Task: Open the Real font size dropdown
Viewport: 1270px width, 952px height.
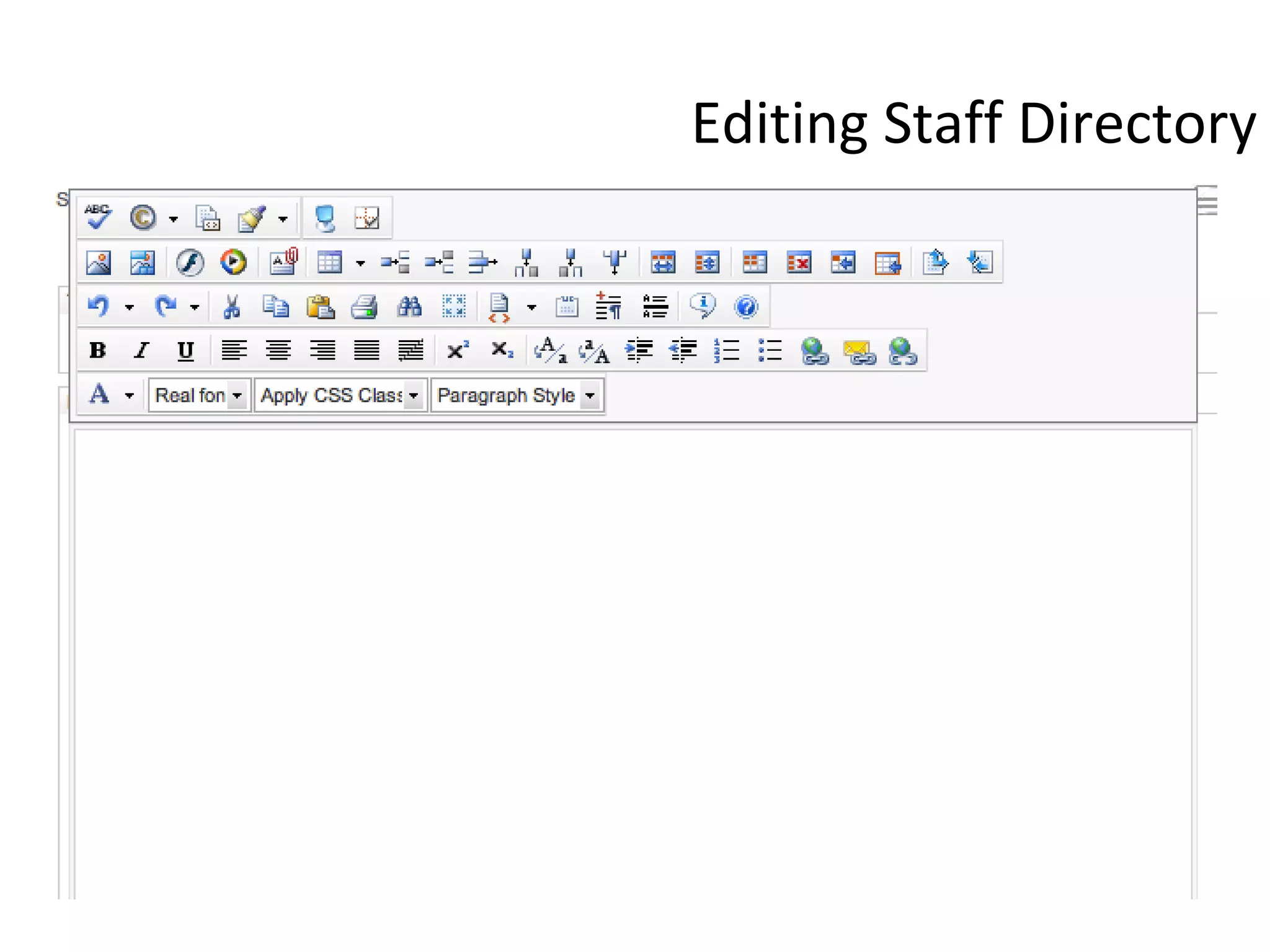Action: 200,395
